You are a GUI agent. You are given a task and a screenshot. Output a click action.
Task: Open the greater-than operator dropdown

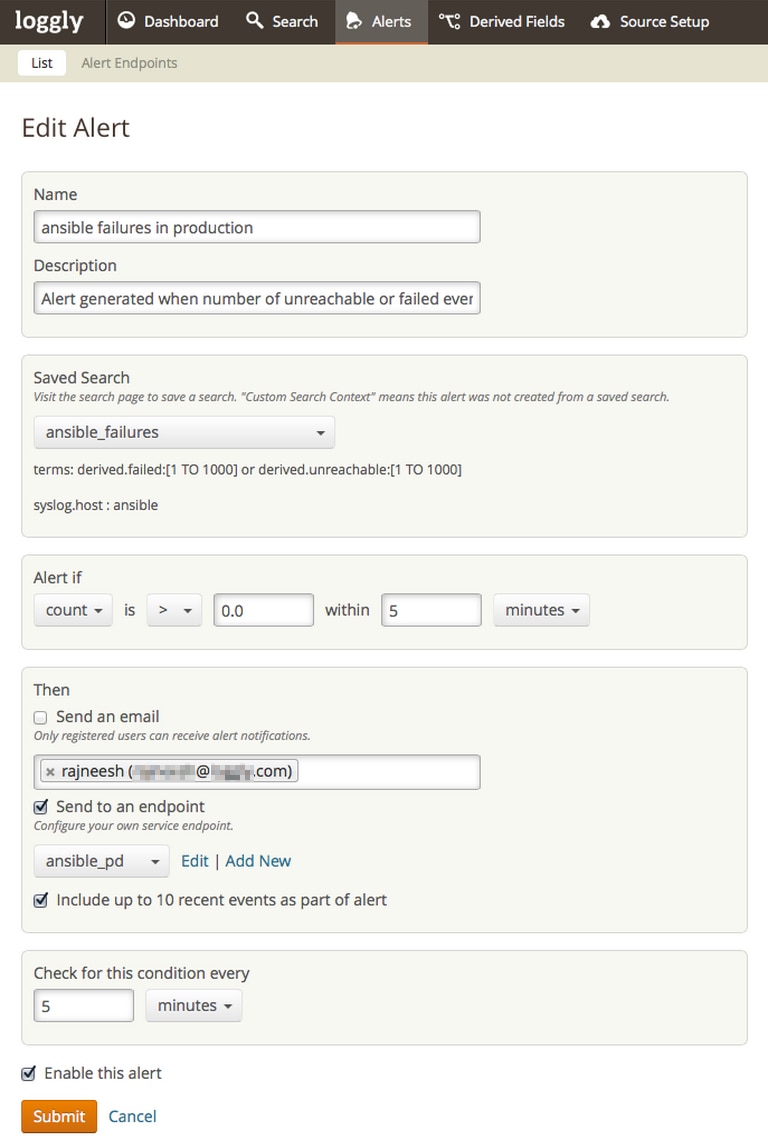(174, 610)
